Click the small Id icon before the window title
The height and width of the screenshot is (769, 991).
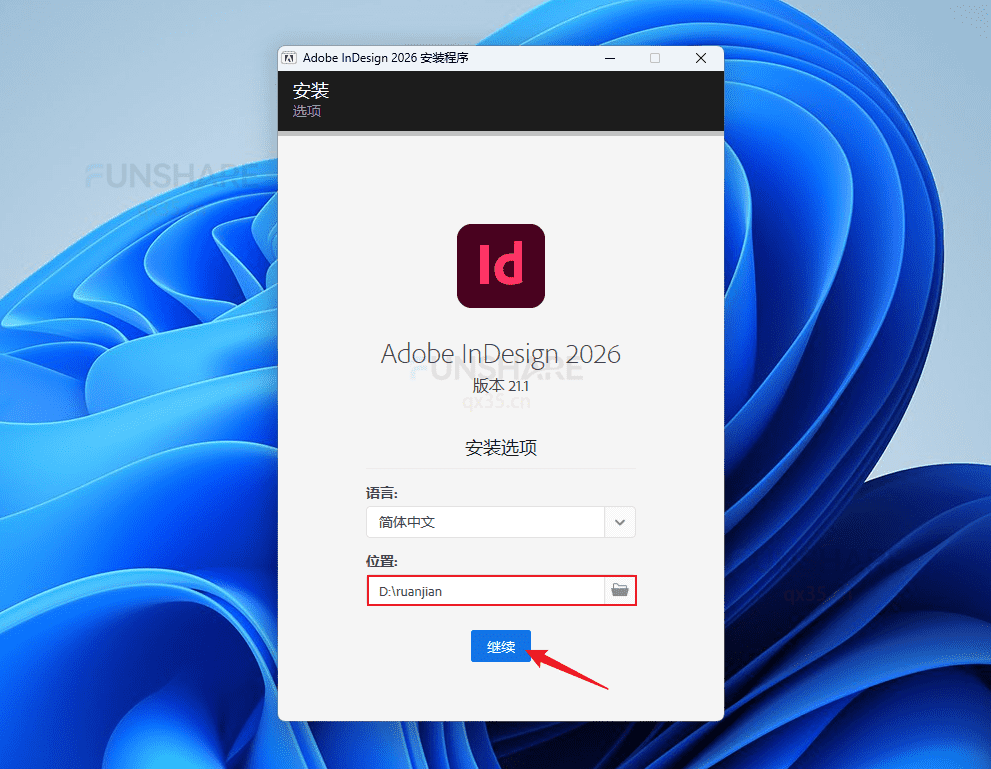pyautogui.click(x=289, y=57)
